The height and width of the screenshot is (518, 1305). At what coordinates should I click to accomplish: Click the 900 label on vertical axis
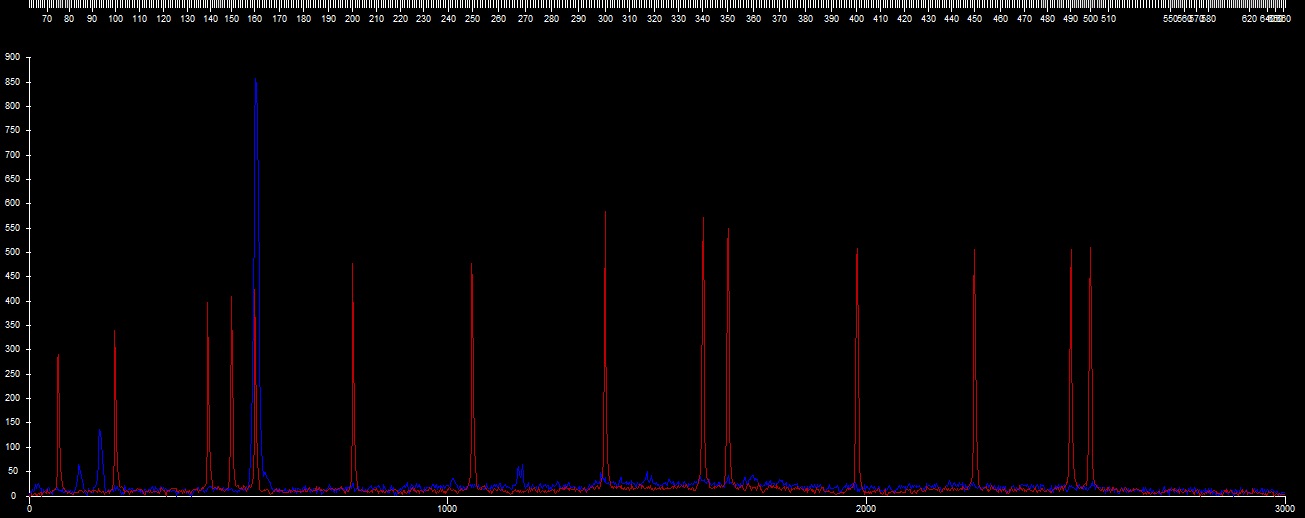tap(12, 57)
